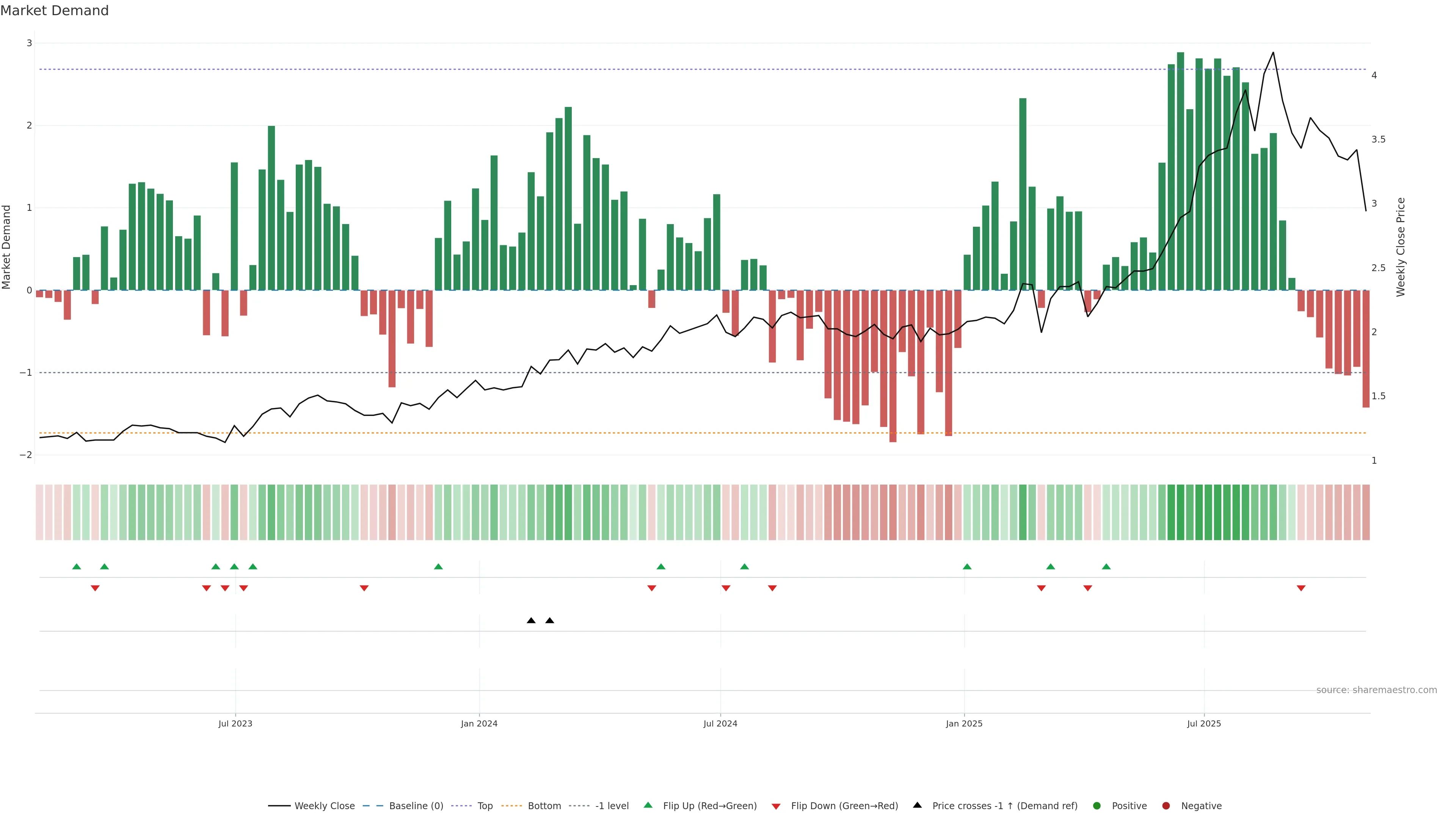Click black Price crosses -1 legend triangle

(x=917, y=805)
